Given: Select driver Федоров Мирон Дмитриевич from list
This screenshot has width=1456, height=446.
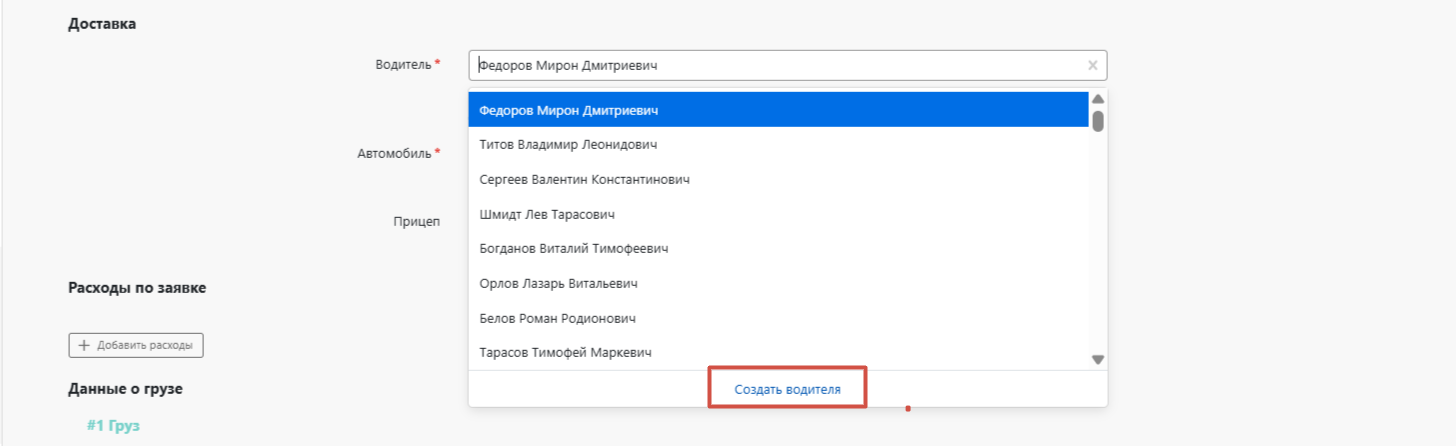Looking at the screenshot, I should pyautogui.click(x=568, y=110).
